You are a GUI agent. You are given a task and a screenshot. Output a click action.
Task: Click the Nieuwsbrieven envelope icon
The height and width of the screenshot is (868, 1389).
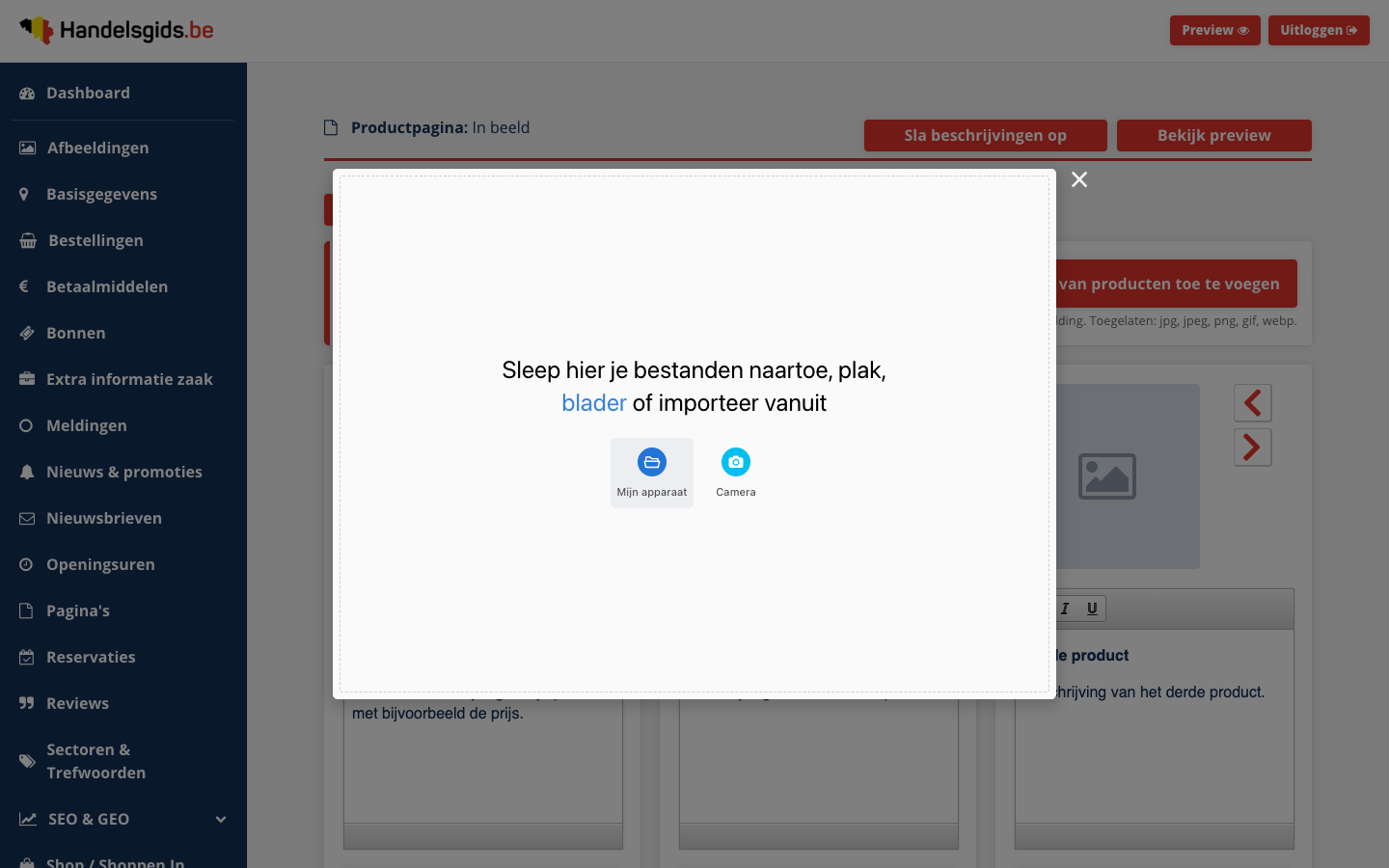(27, 518)
